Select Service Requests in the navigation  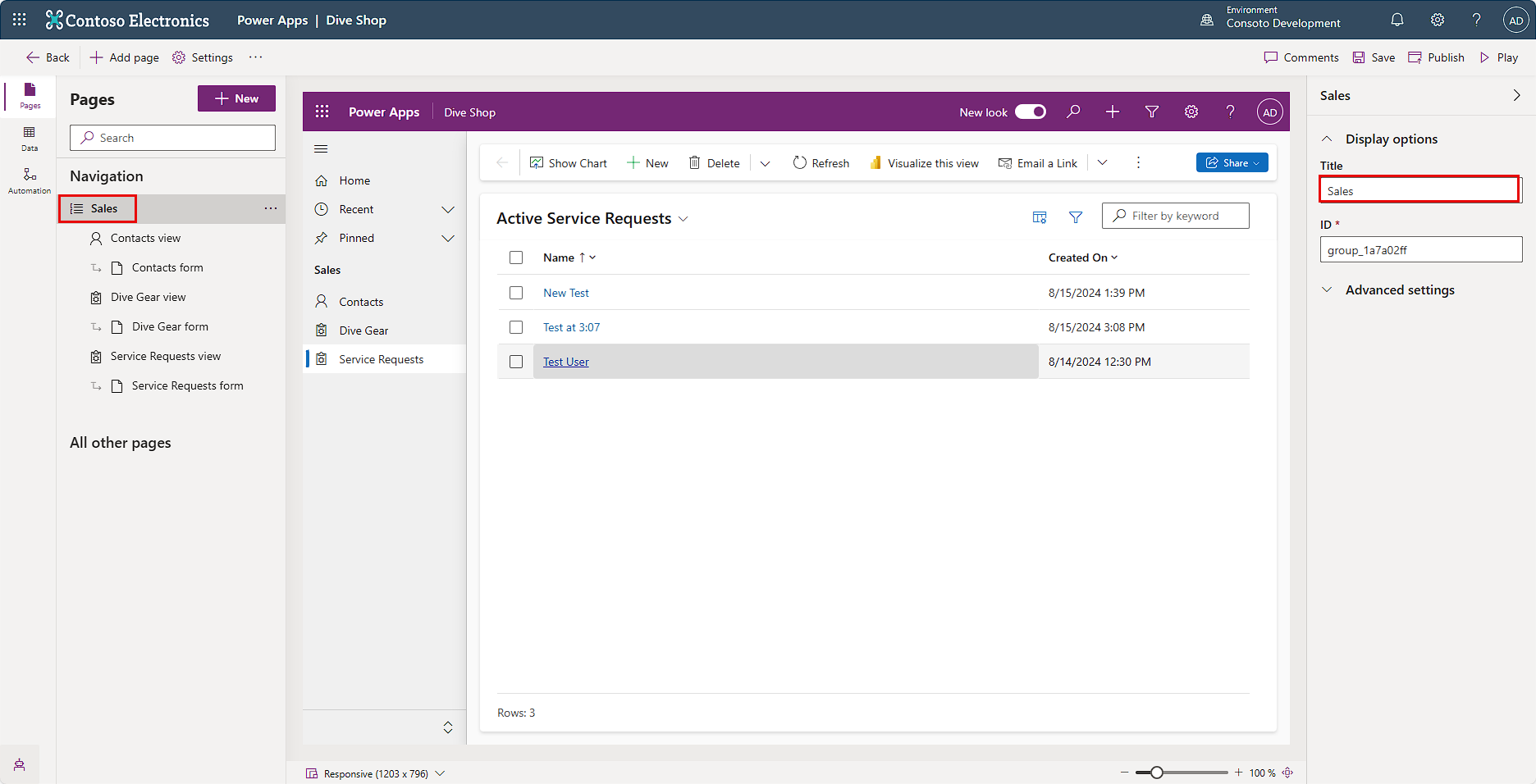(x=381, y=358)
